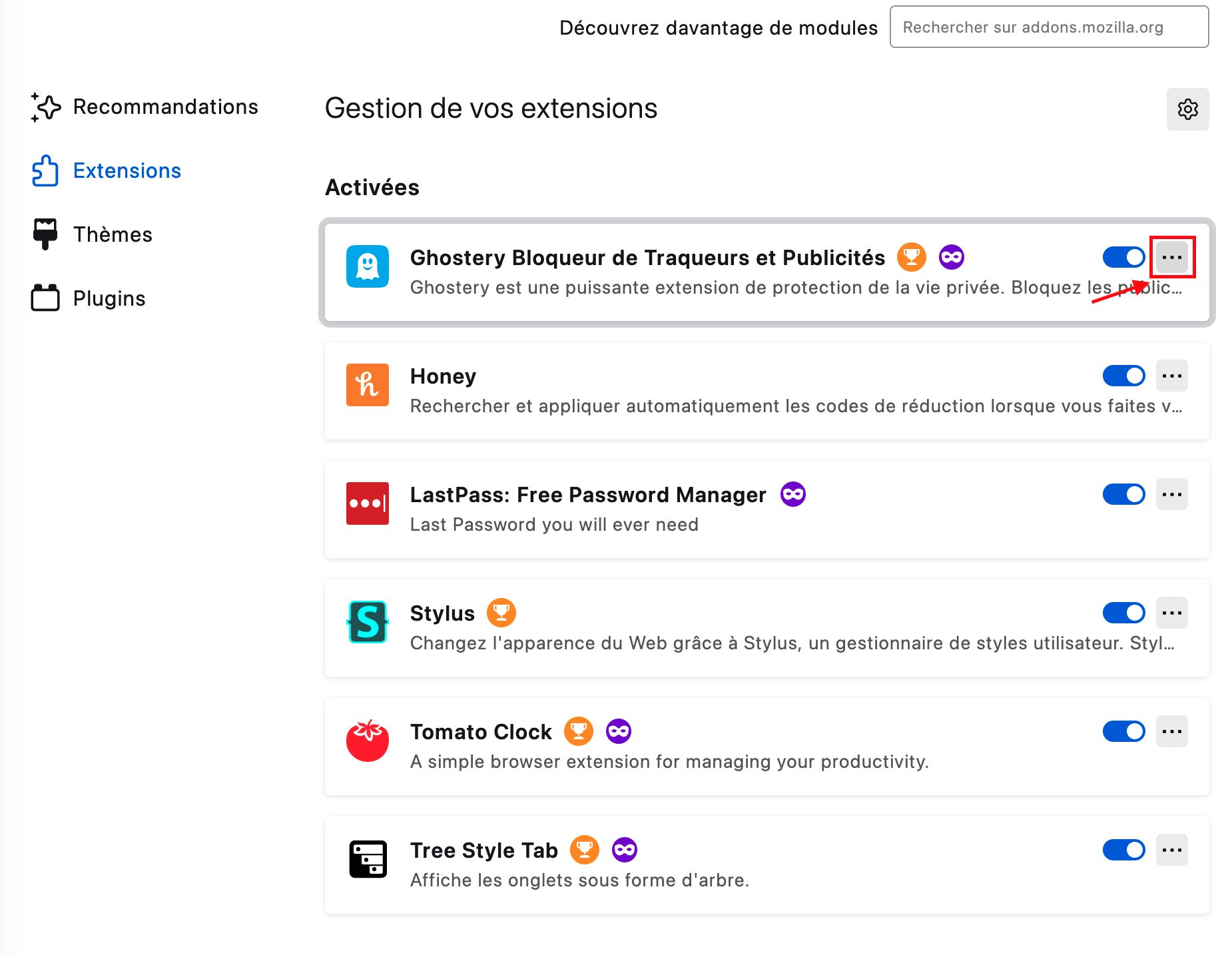
Task: Disable the Honey extension toggle
Action: [x=1124, y=376]
